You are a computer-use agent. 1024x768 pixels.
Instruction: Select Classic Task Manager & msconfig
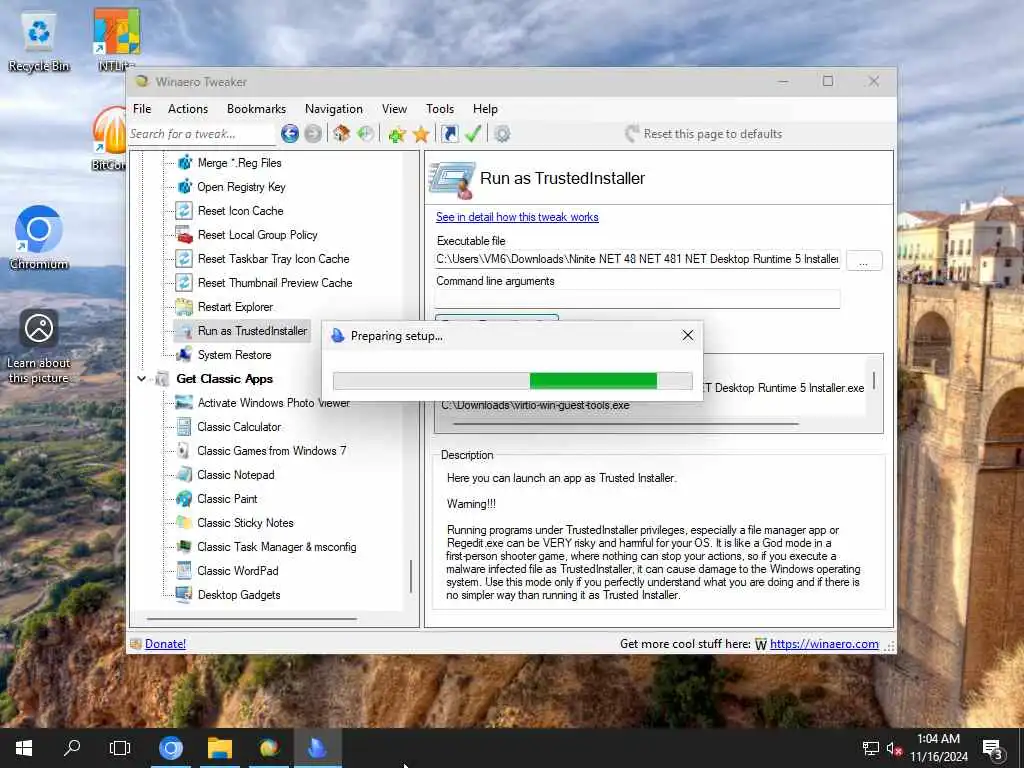(x=277, y=547)
